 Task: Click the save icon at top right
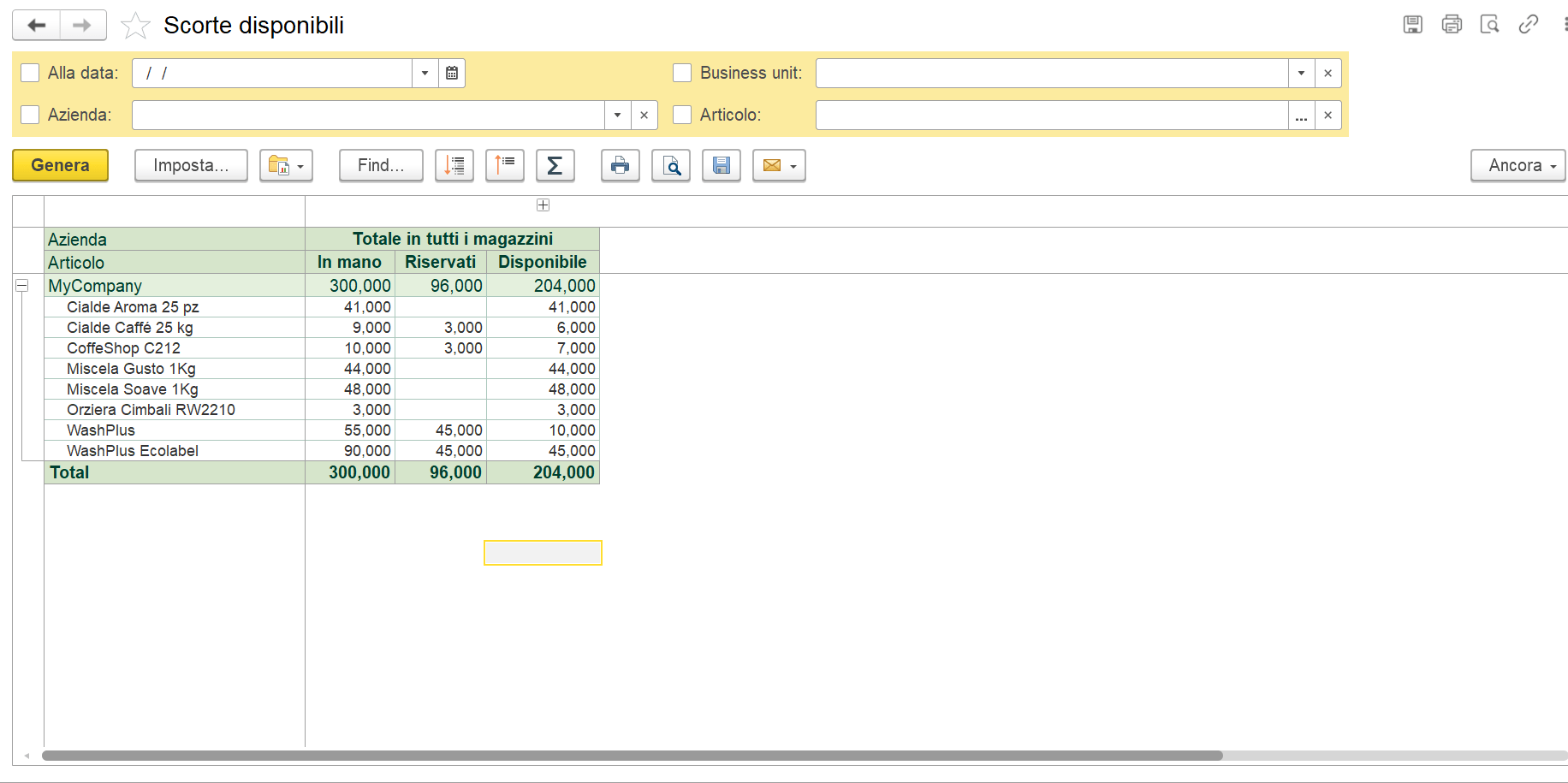click(1412, 25)
